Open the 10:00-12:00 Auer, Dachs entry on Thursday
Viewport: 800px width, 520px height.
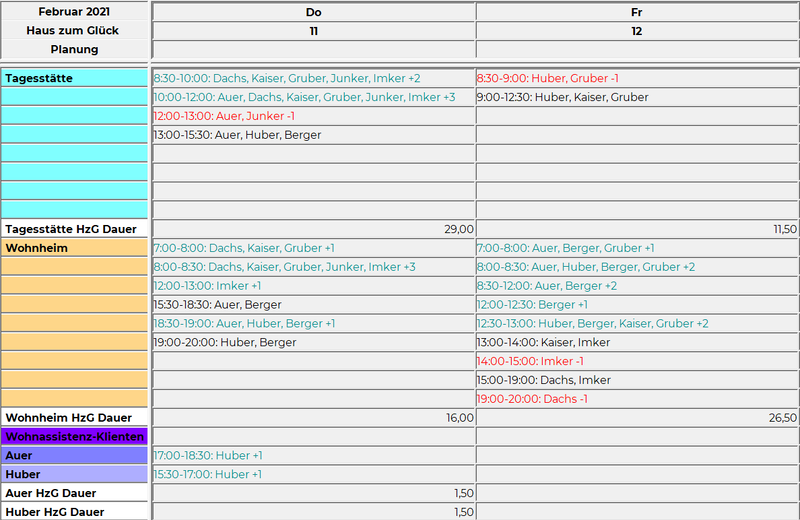coord(303,97)
